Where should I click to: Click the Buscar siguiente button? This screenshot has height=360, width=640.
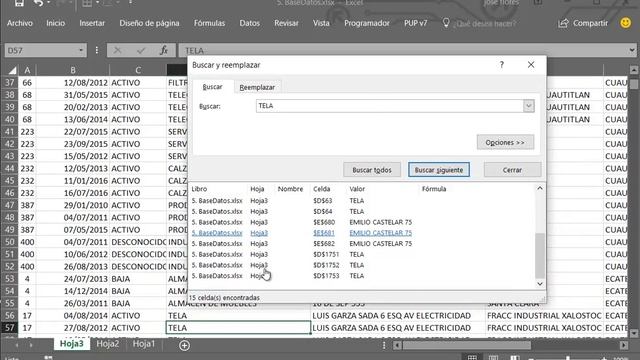point(439,170)
